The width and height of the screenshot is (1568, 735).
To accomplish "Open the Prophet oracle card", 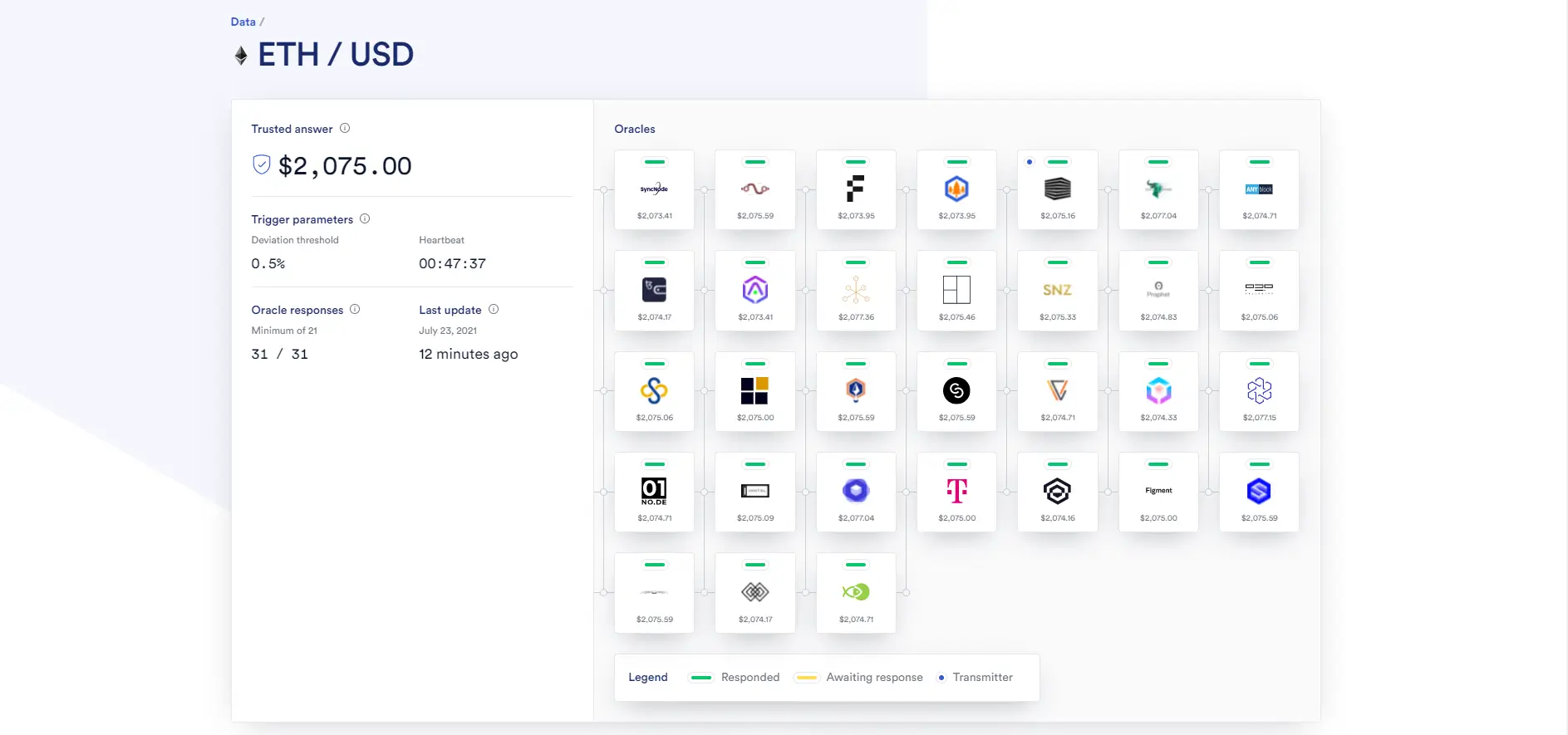I will (x=1158, y=291).
